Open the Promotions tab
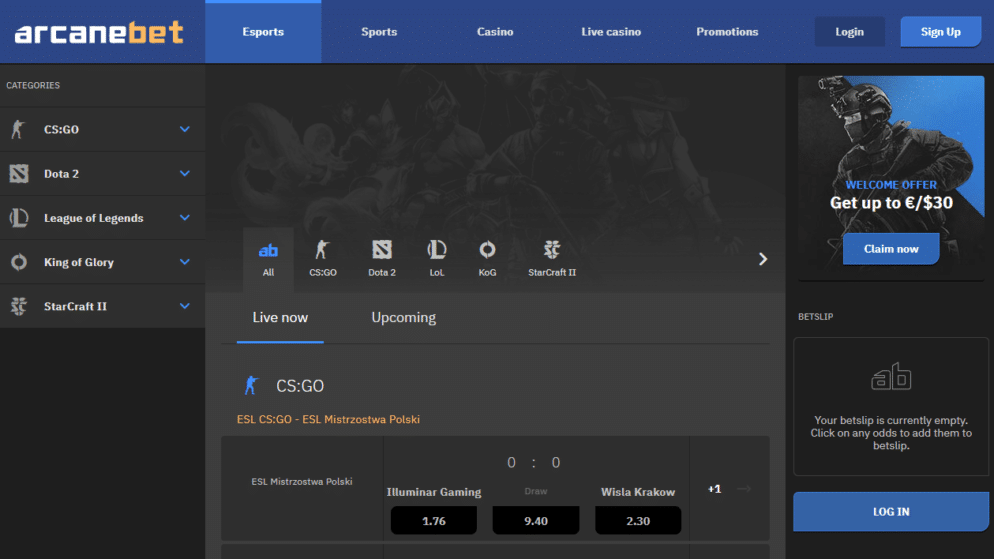The height and width of the screenshot is (559, 994). (x=727, y=32)
